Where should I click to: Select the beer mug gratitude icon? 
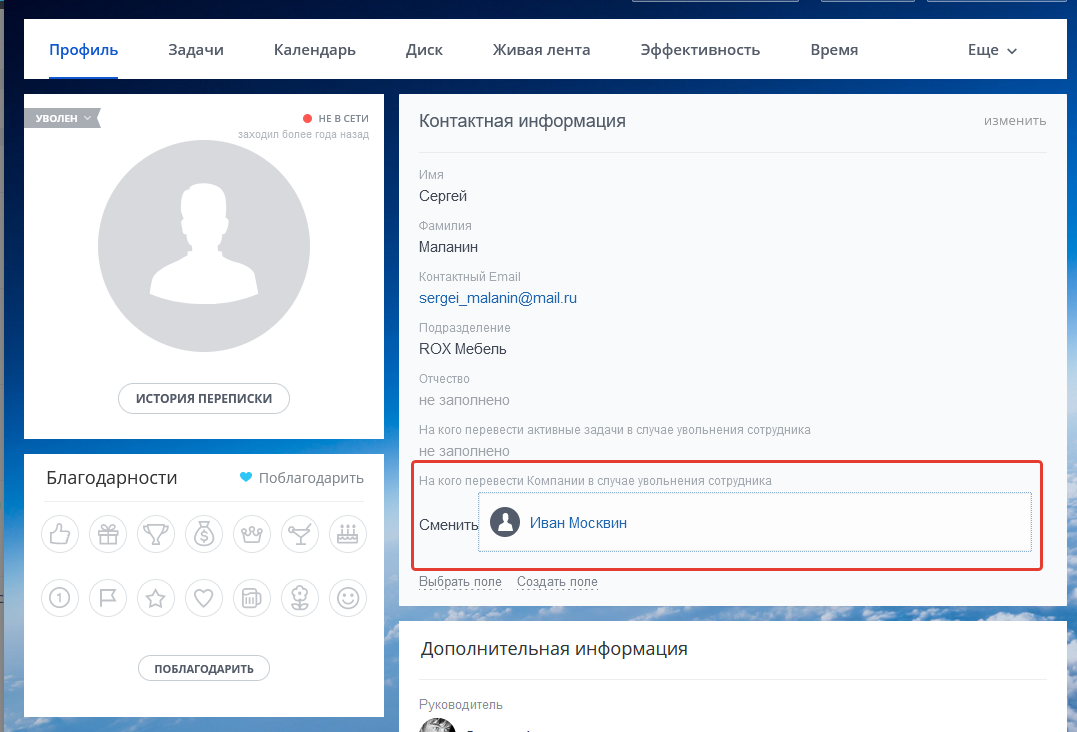coord(252,598)
